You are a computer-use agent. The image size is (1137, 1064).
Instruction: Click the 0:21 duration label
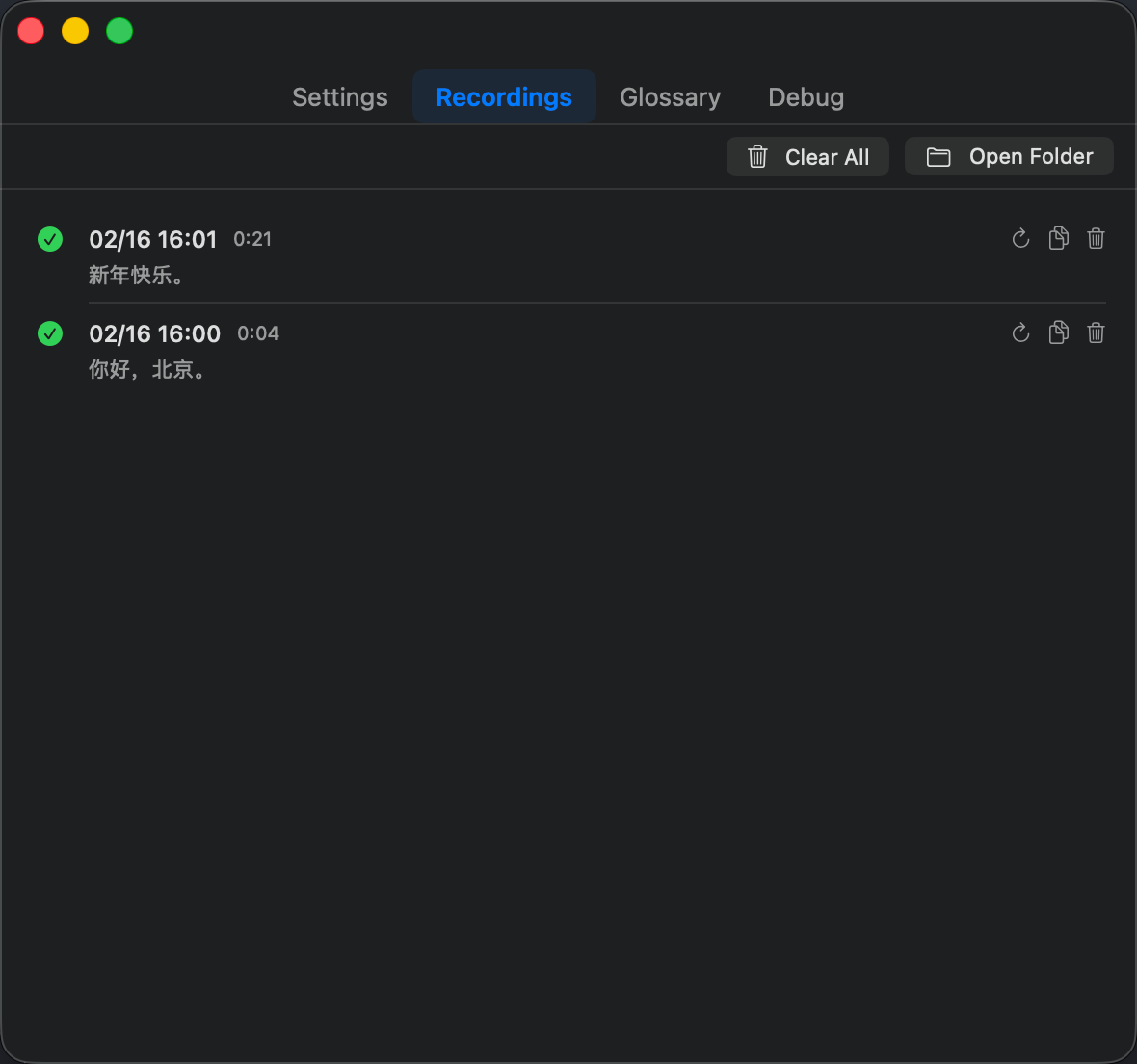tap(252, 239)
